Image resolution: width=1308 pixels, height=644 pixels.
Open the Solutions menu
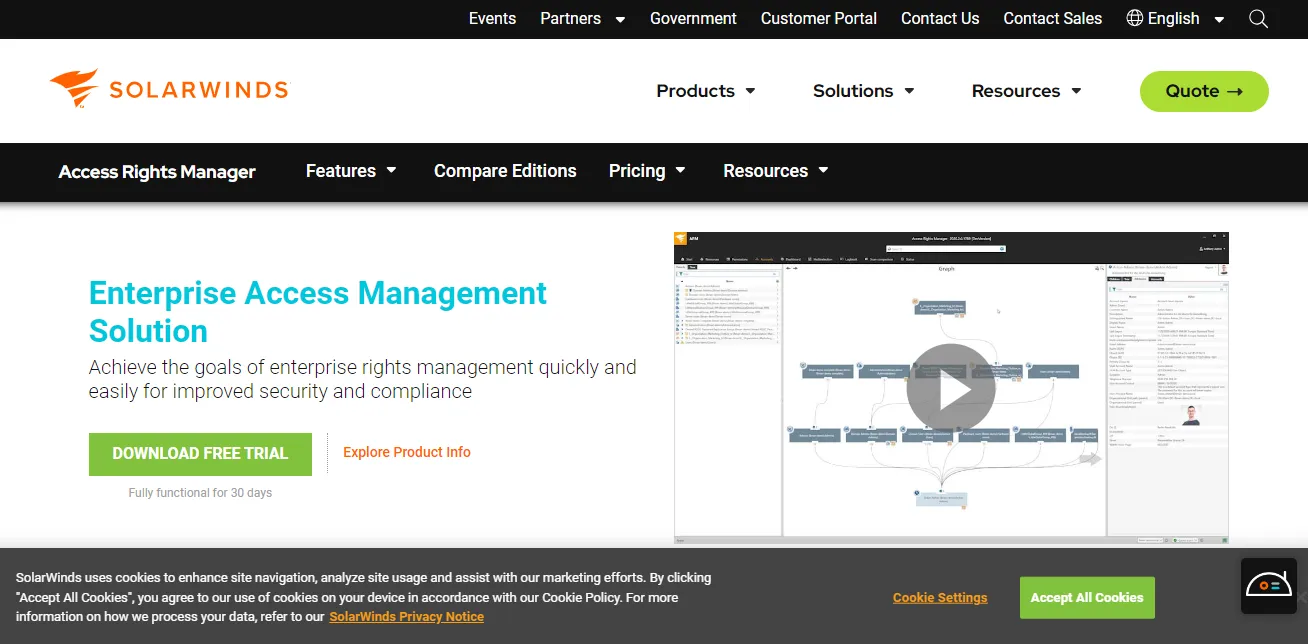[863, 91]
